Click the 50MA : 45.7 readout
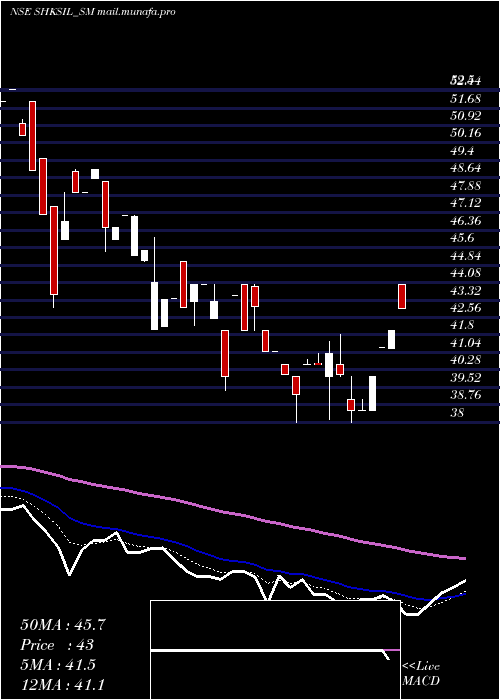Viewport: 500px width, 700px height. [63, 625]
